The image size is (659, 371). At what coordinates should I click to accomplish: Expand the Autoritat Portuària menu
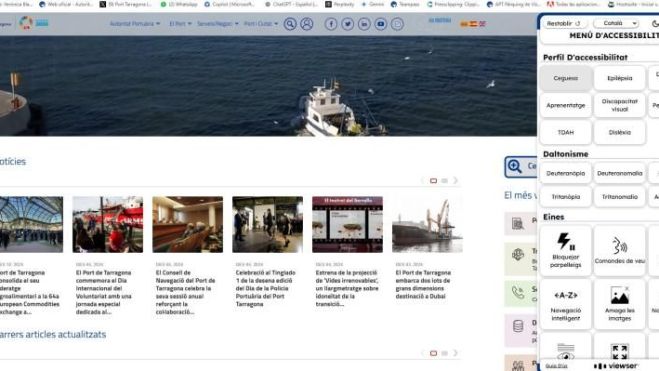click(x=135, y=24)
